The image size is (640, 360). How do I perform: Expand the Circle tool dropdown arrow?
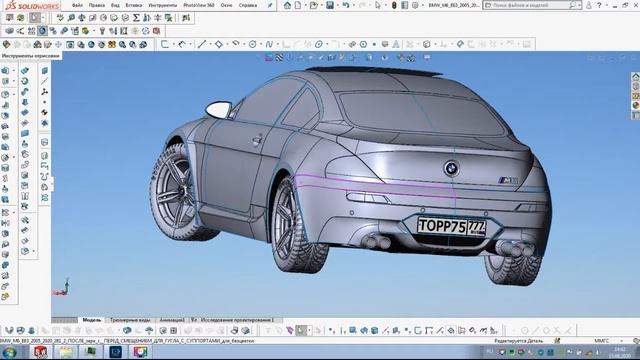(260, 44)
